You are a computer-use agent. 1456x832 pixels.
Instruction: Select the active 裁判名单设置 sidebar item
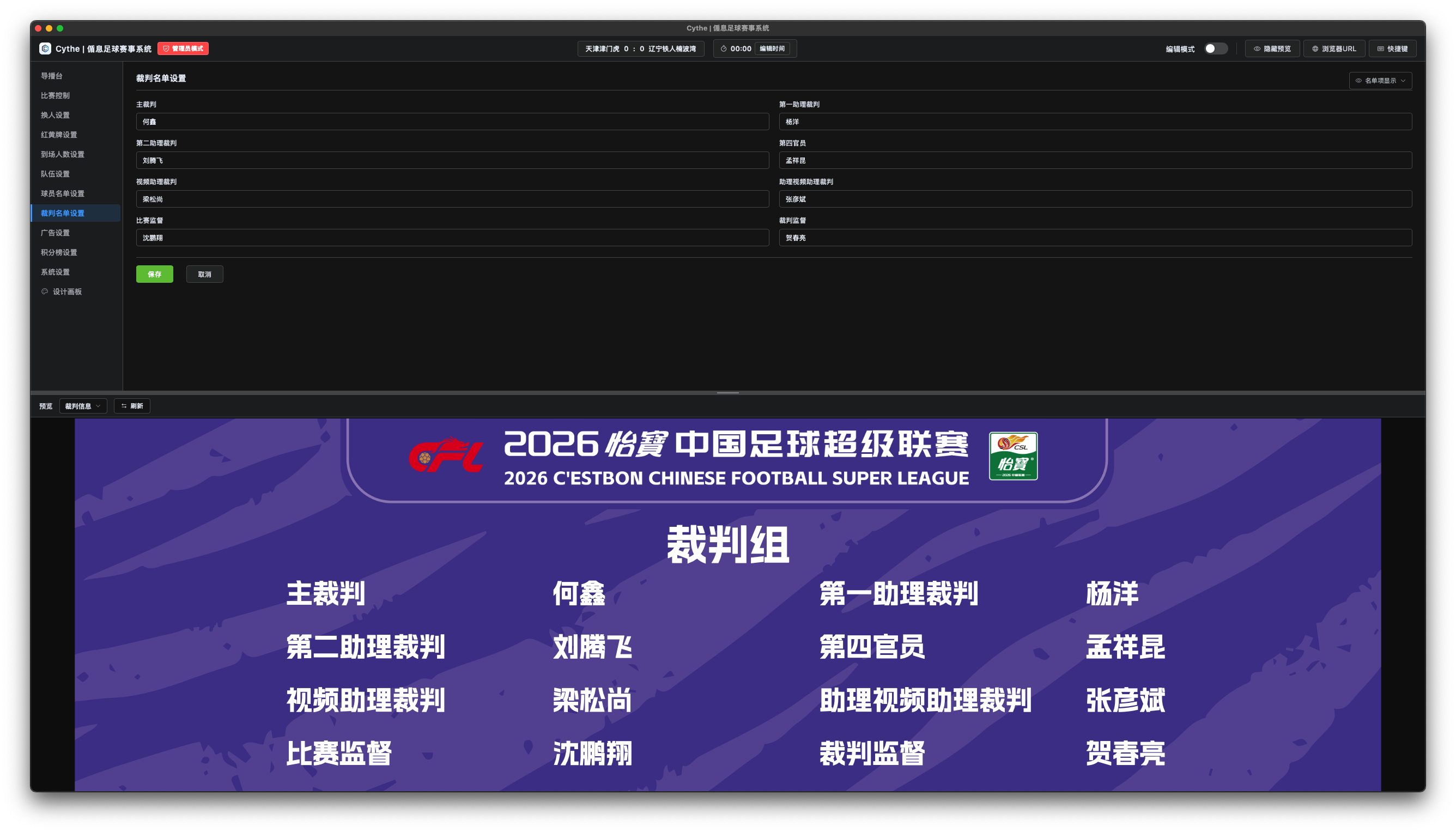(75, 213)
